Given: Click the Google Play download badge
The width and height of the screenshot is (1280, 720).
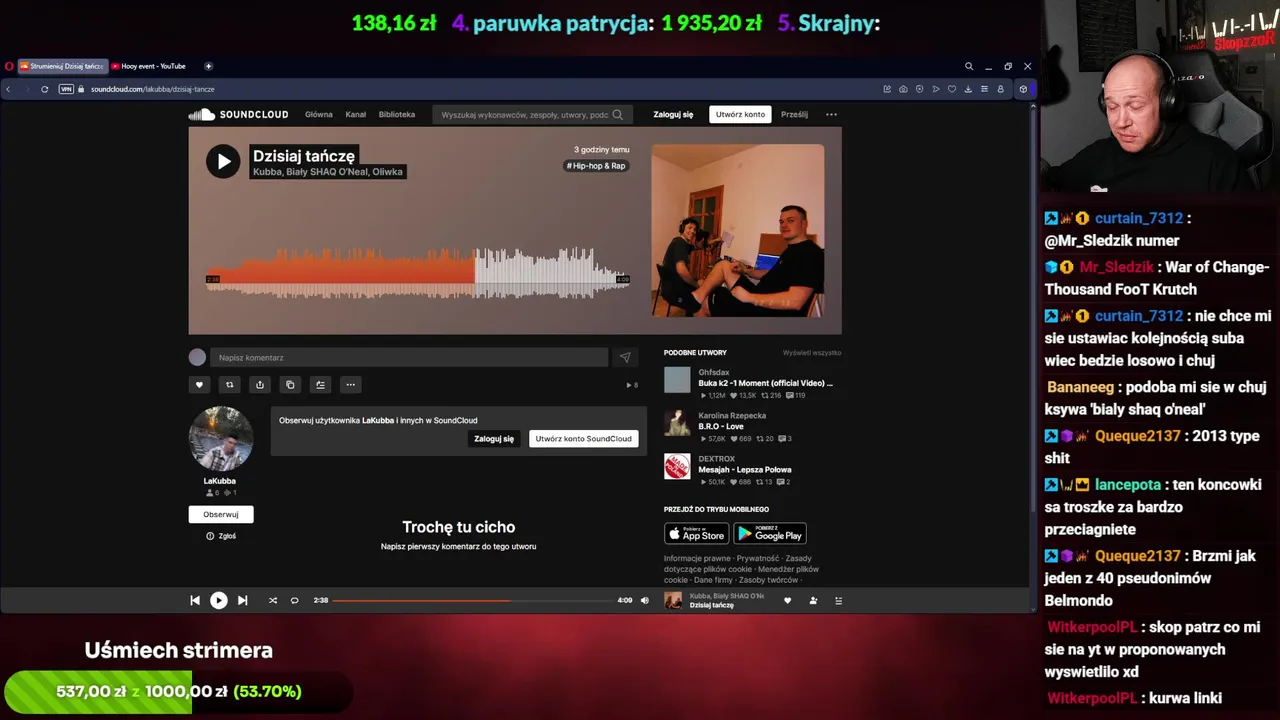Looking at the screenshot, I should 770,534.
